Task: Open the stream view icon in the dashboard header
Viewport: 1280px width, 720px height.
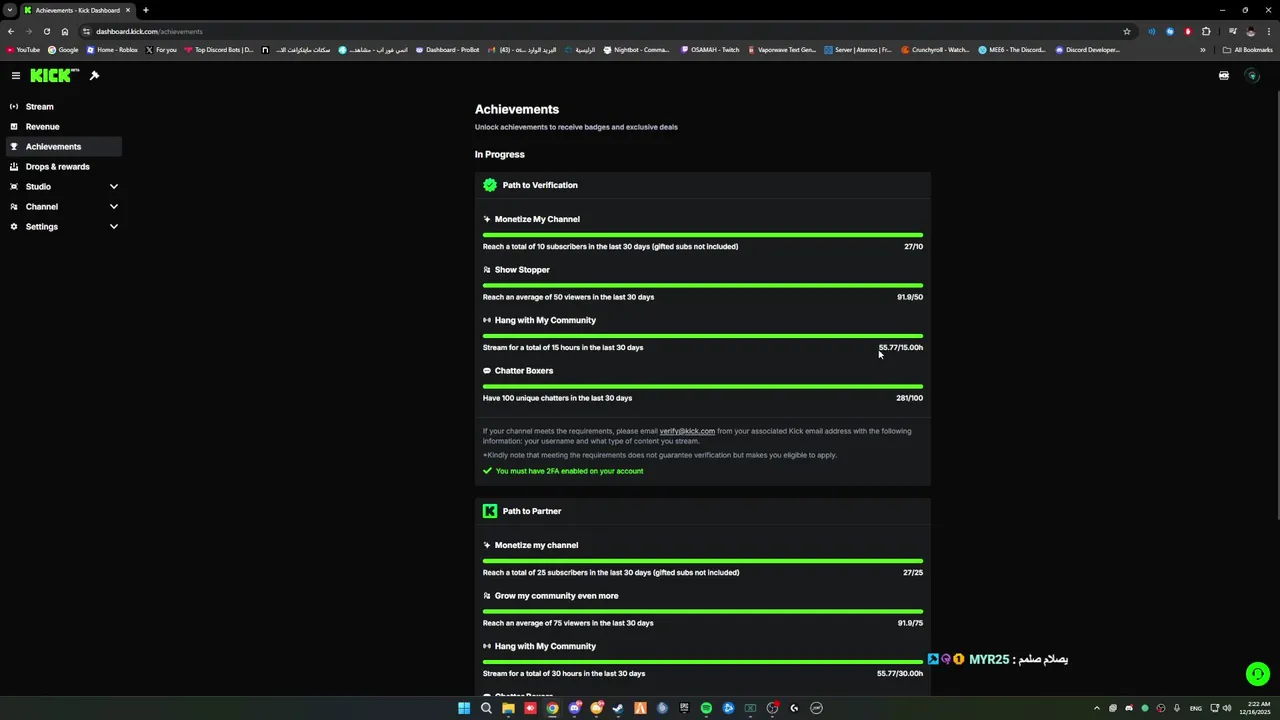Action: 1224,76
